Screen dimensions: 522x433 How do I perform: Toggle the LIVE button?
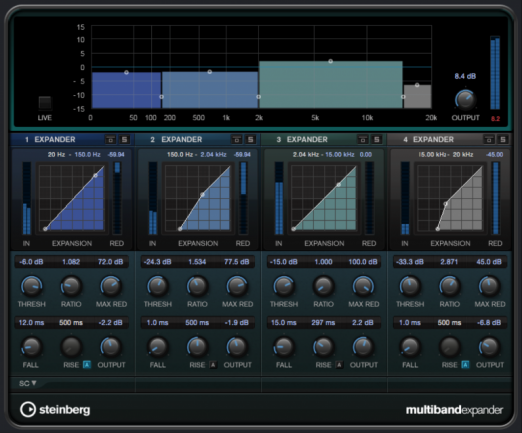click(x=45, y=103)
